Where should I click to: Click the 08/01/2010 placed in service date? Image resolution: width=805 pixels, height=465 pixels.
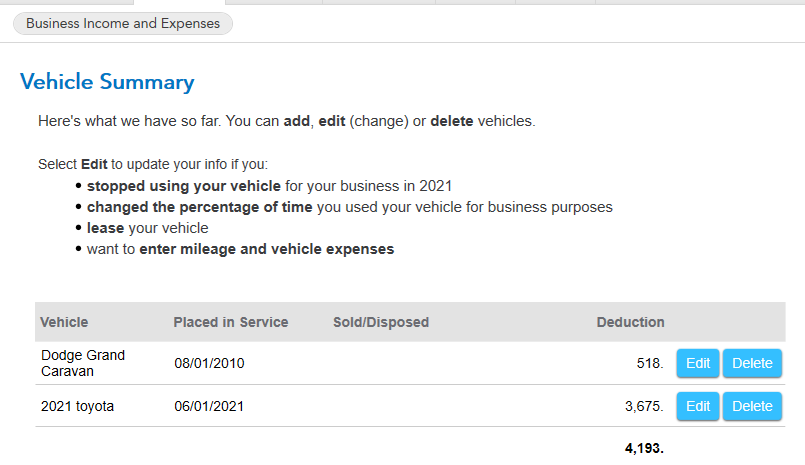point(209,363)
